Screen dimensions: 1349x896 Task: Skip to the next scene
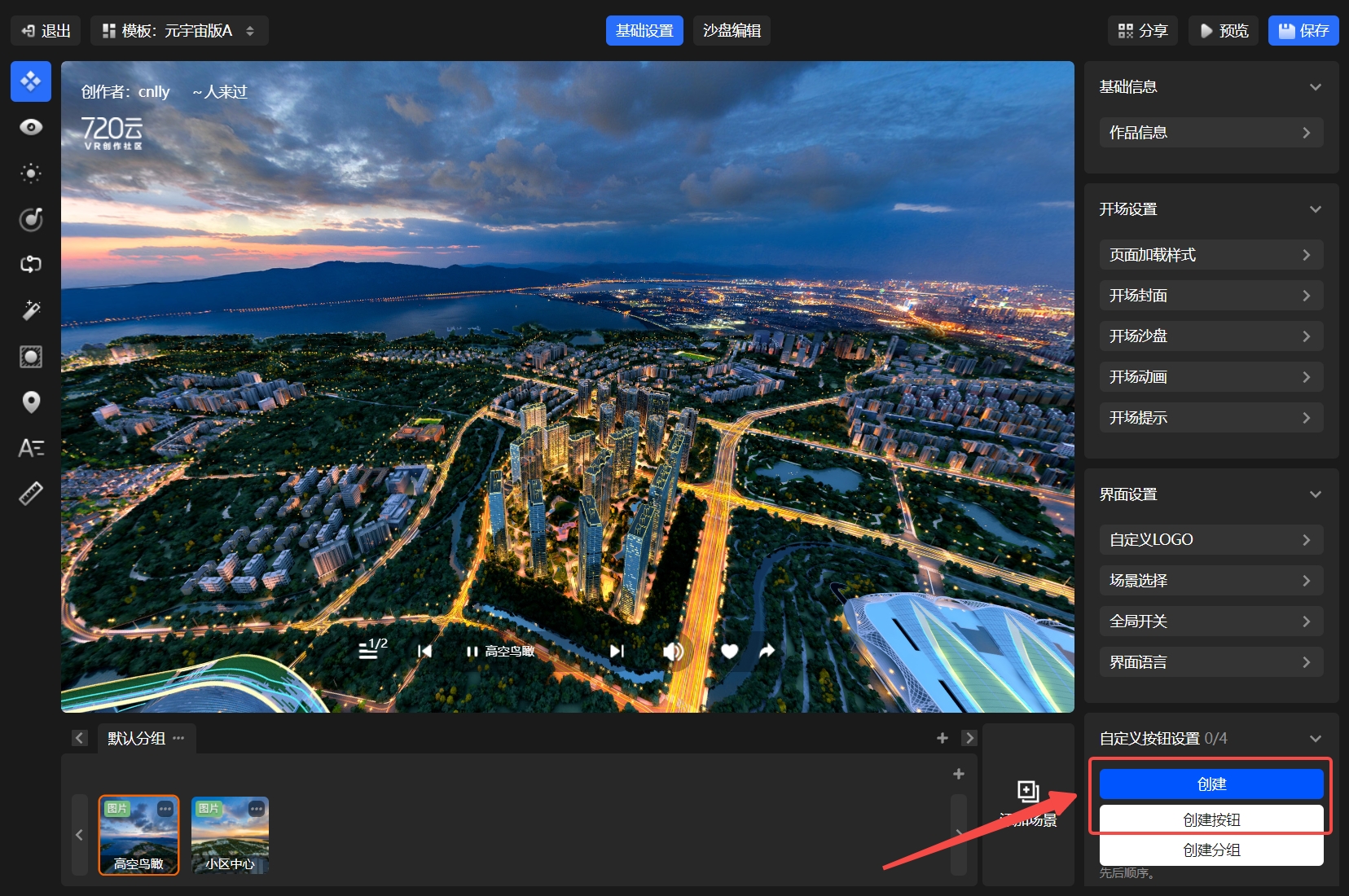(617, 651)
